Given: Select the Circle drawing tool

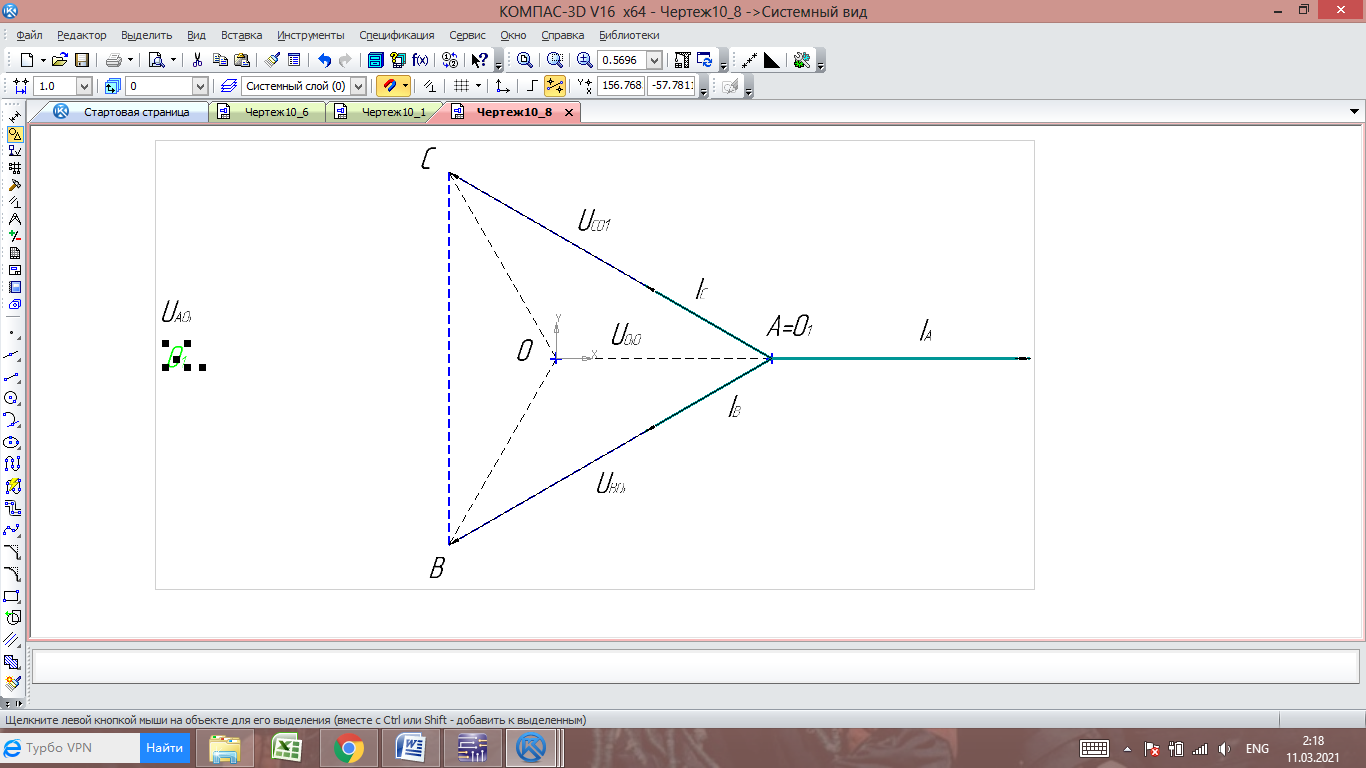Looking at the screenshot, I should coord(13,398).
